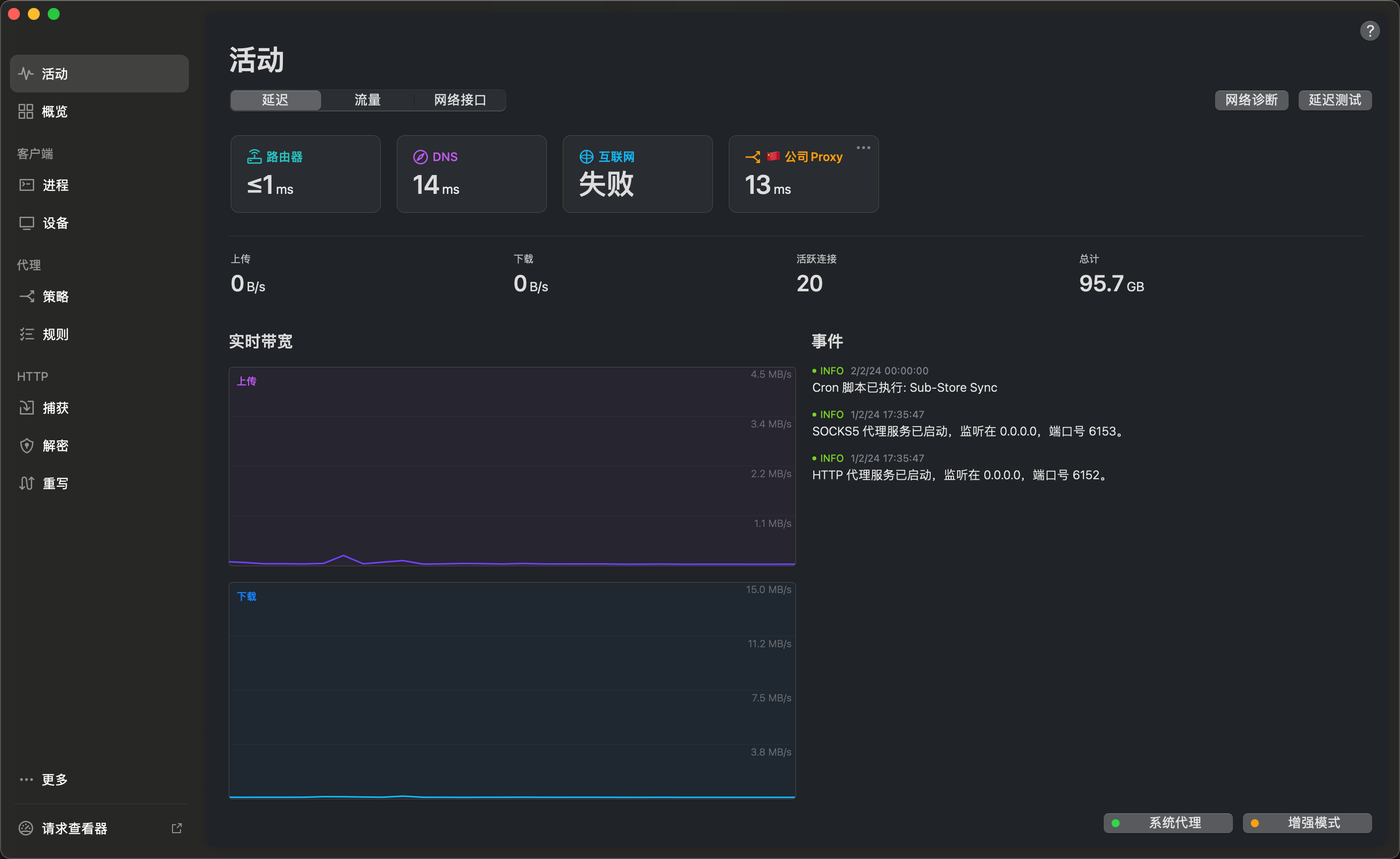
Task: Switch to the 流量 traffic tab
Action: point(367,100)
